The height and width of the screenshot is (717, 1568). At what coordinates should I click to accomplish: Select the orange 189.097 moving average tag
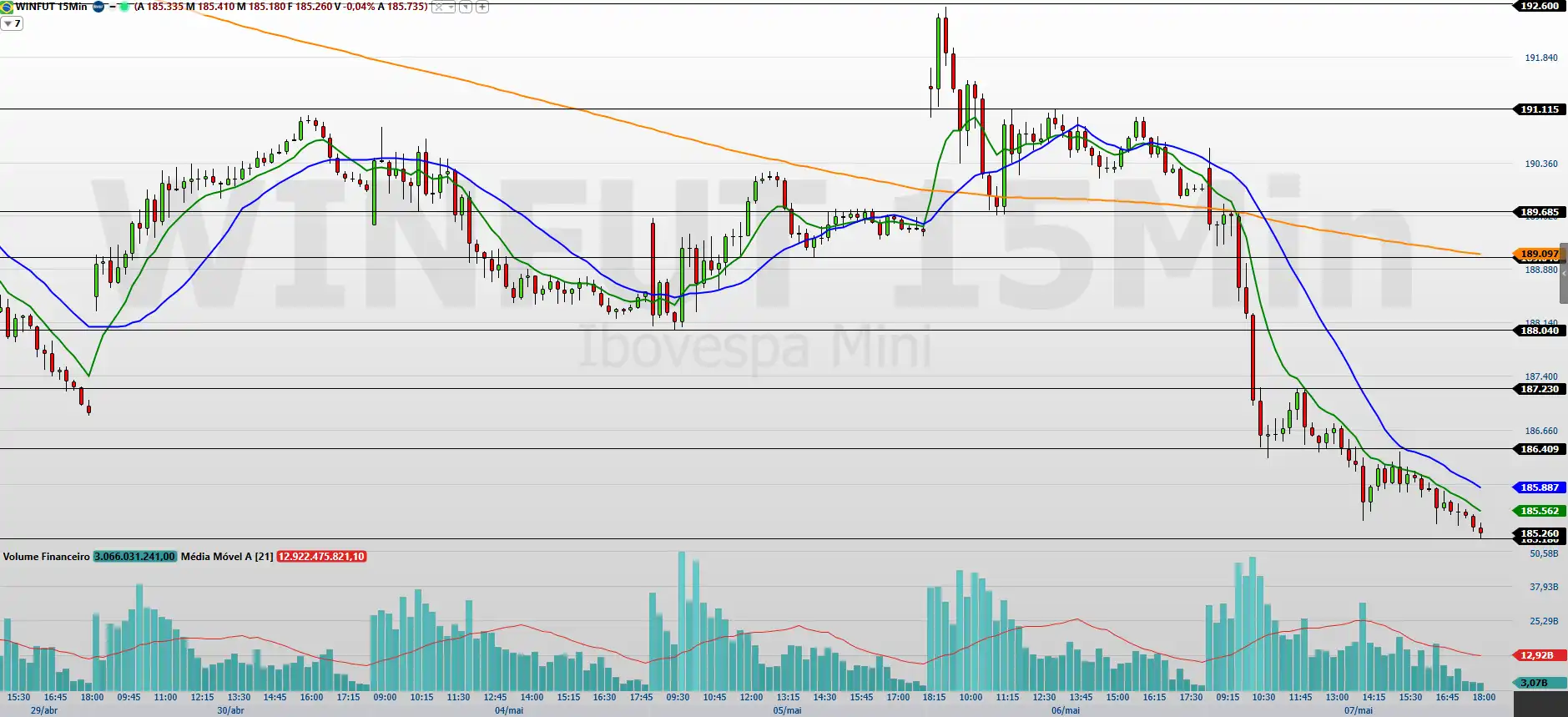tap(1535, 254)
